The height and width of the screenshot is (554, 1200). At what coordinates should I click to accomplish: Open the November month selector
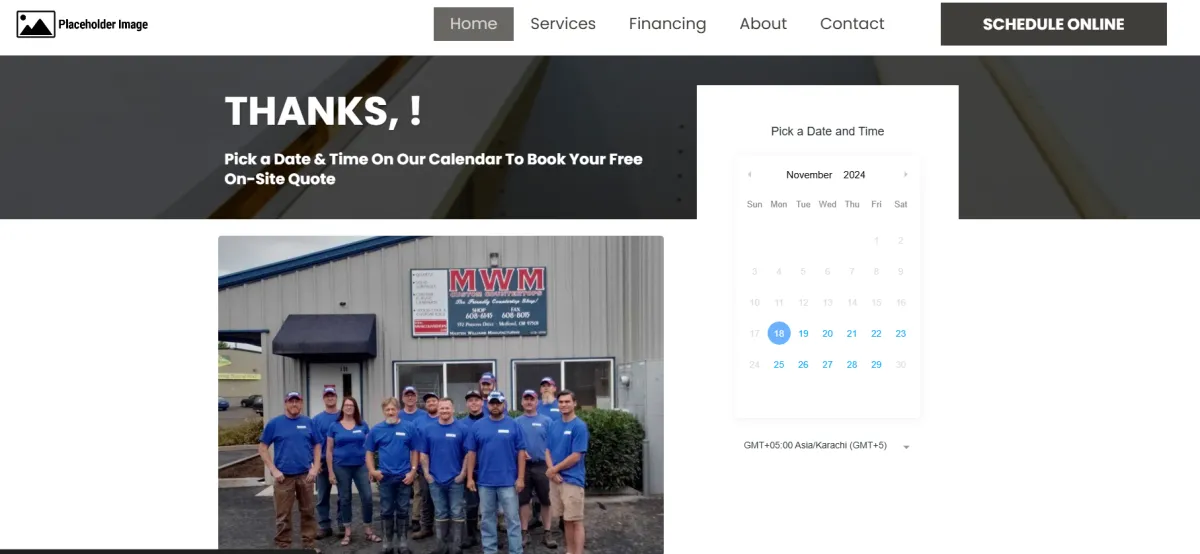pos(809,175)
